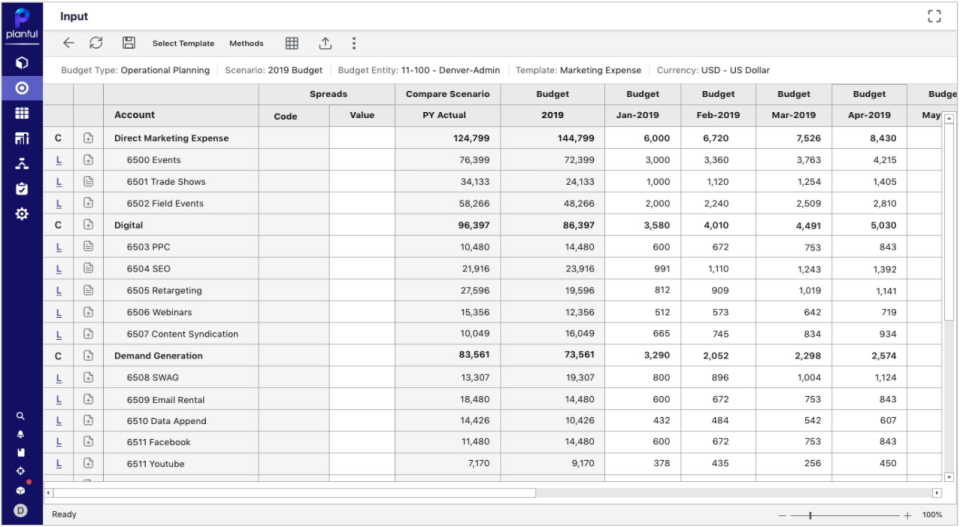Click the Mar-2019 column header
Image resolution: width=960 pixels, height=527 pixels.
click(793, 115)
